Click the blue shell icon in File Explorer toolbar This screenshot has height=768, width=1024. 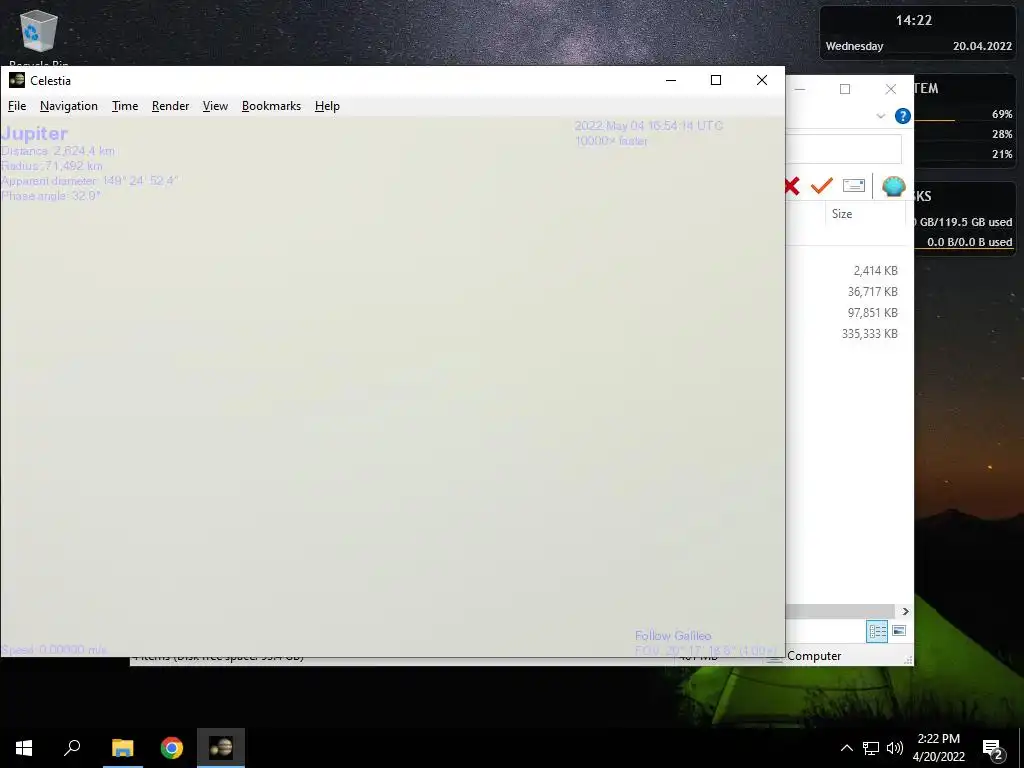click(893, 186)
